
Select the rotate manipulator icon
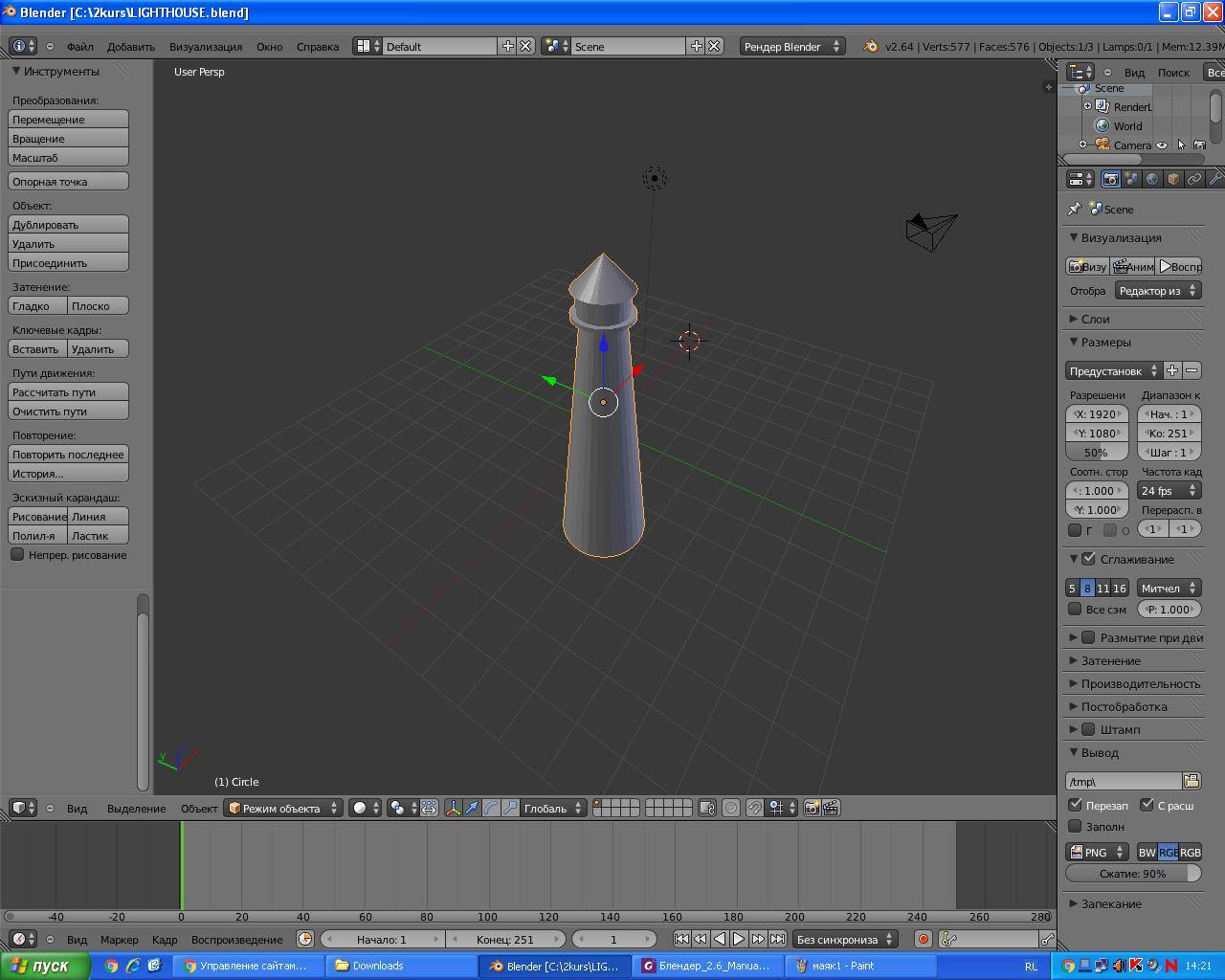pos(491,808)
